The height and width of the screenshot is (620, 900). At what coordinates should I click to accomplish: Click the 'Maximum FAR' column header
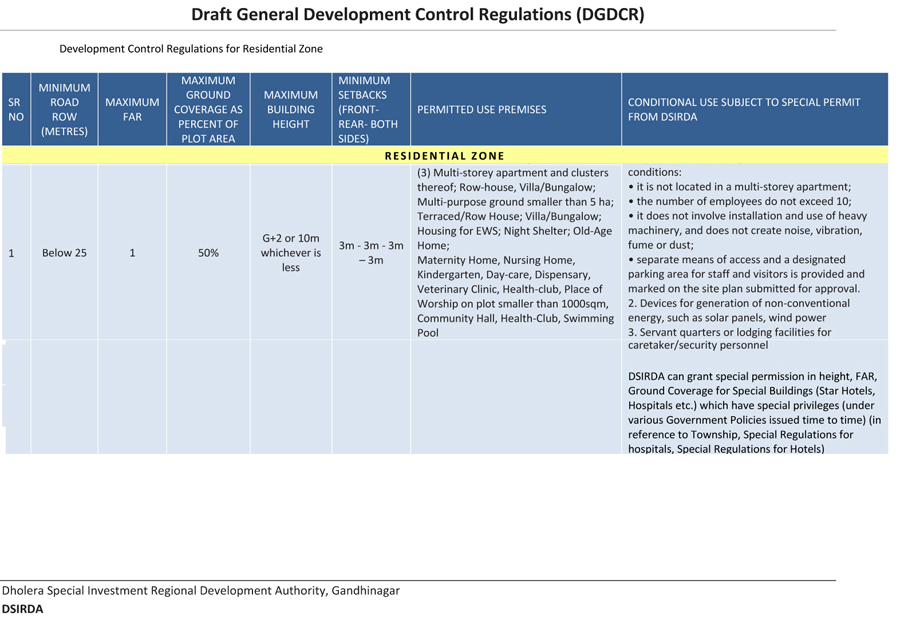(132, 109)
